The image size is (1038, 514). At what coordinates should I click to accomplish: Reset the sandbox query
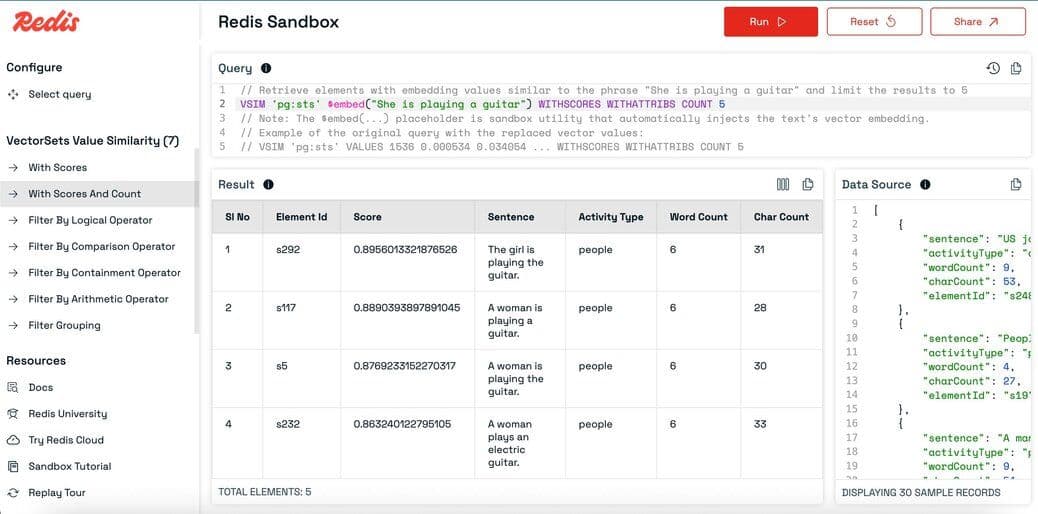pyautogui.click(x=872, y=22)
